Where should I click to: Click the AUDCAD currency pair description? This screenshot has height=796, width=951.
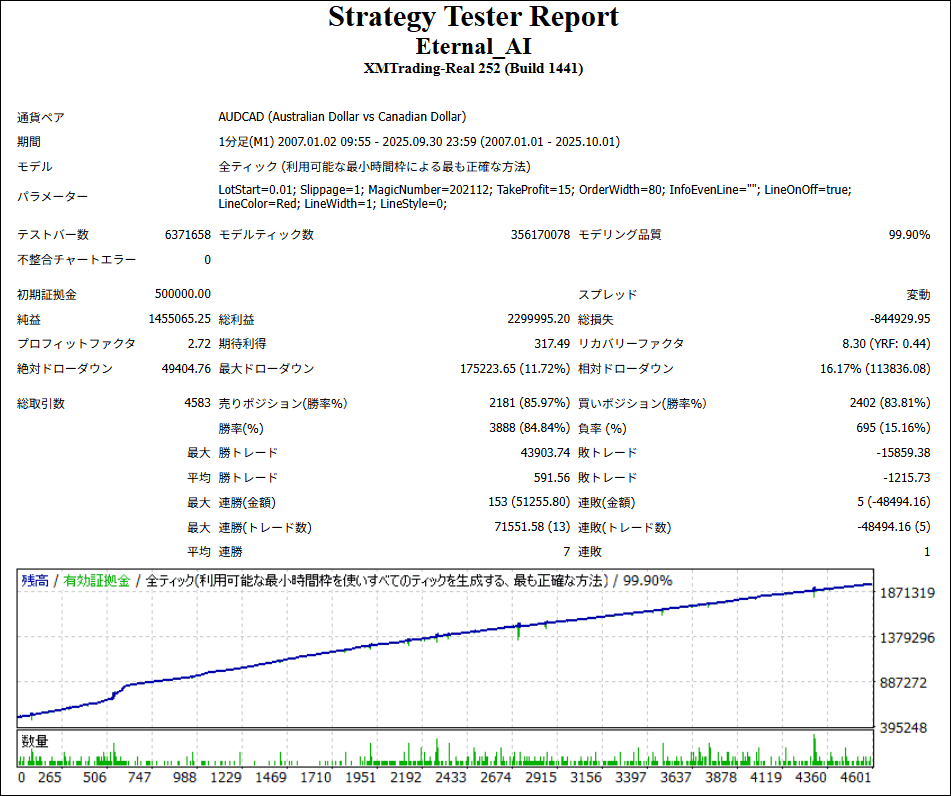[x=342, y=117]
